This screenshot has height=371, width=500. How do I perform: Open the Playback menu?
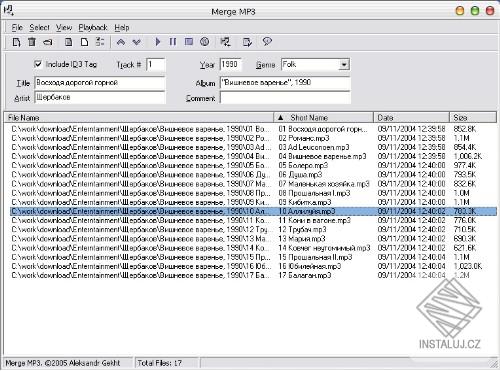click(93, 28)
